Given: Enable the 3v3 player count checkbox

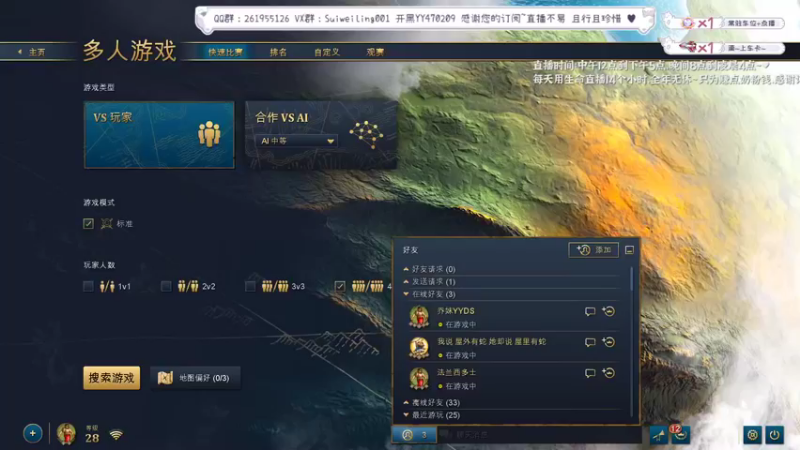Looking at the screenshot, I should [x=250, y=286].
